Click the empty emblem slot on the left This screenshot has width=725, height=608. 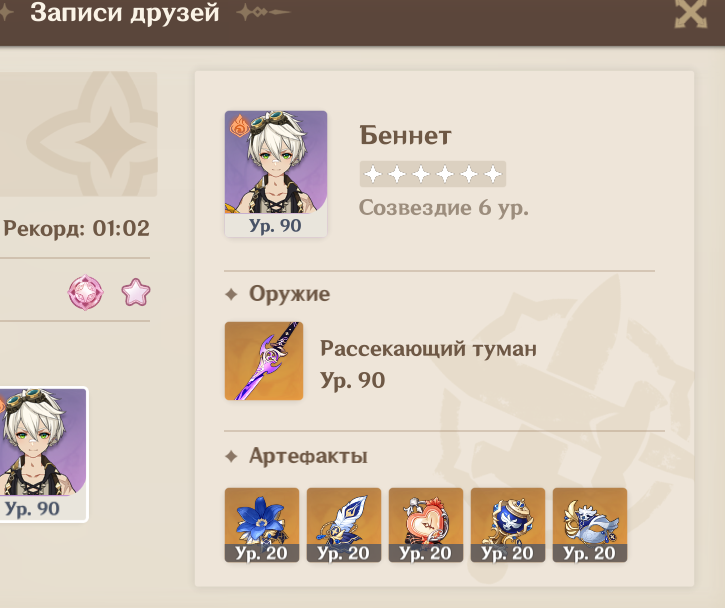coord(79,134)
